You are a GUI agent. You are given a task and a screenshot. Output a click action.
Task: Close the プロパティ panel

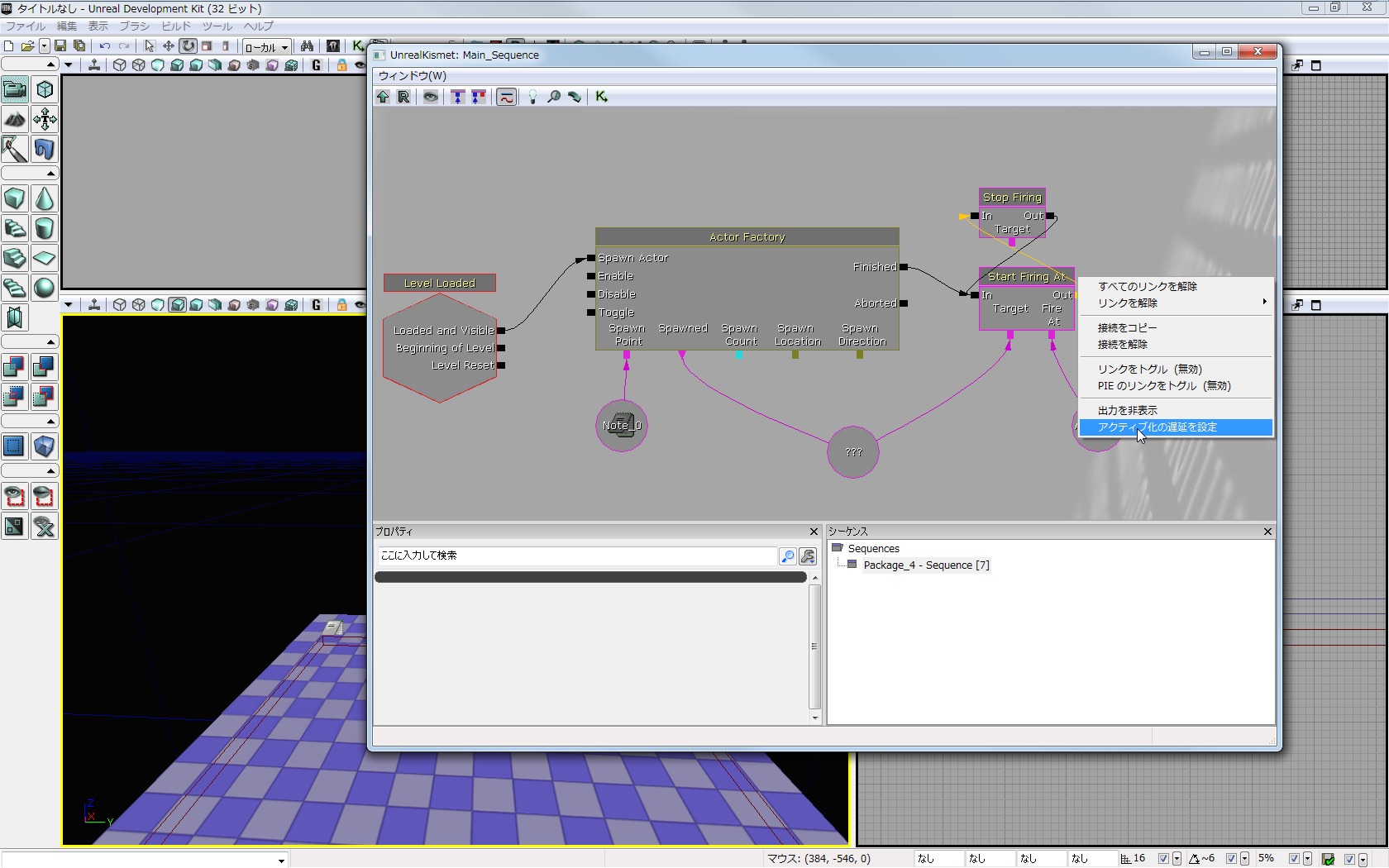pyautogui.click(x=814, y=532)
